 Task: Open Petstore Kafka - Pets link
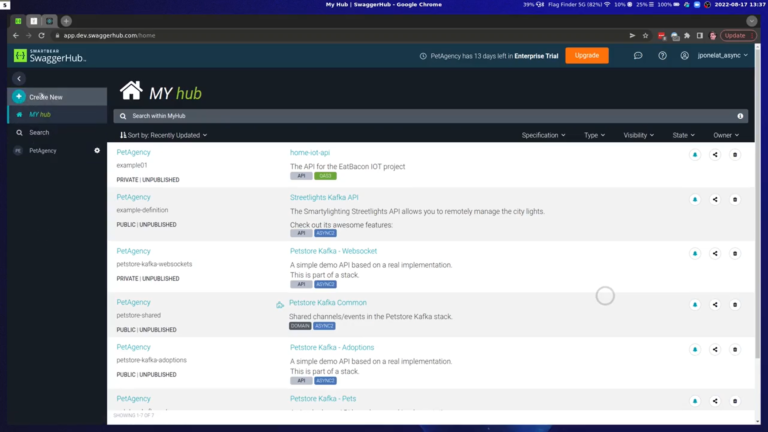point(323,399)
